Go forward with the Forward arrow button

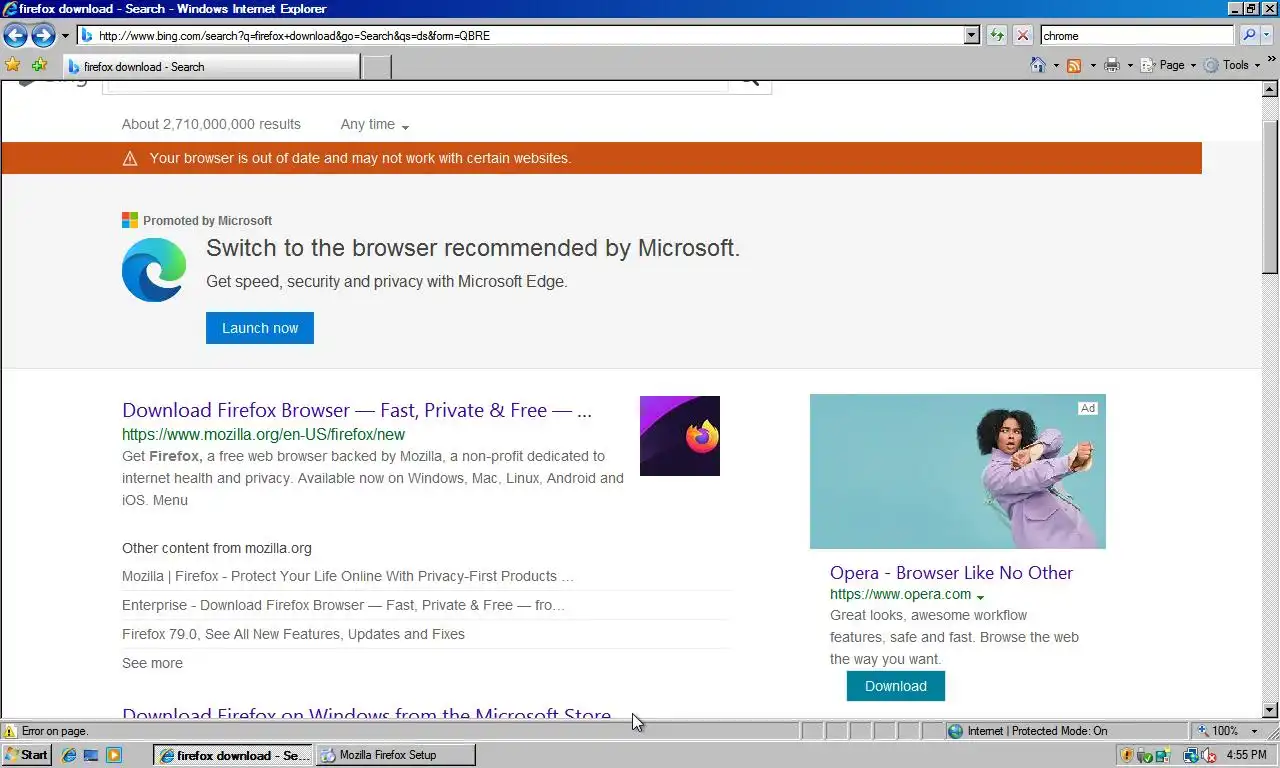pos(43,36)
